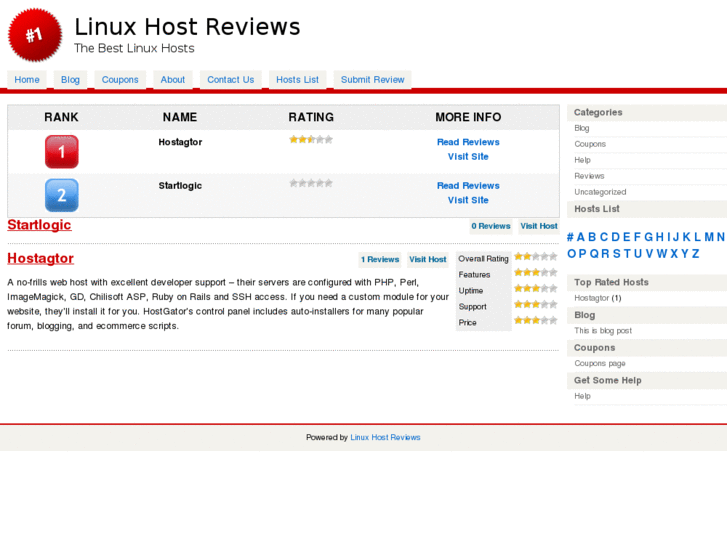
Task: Click the MORE INFO column header
Action: (x=468, y=117)
